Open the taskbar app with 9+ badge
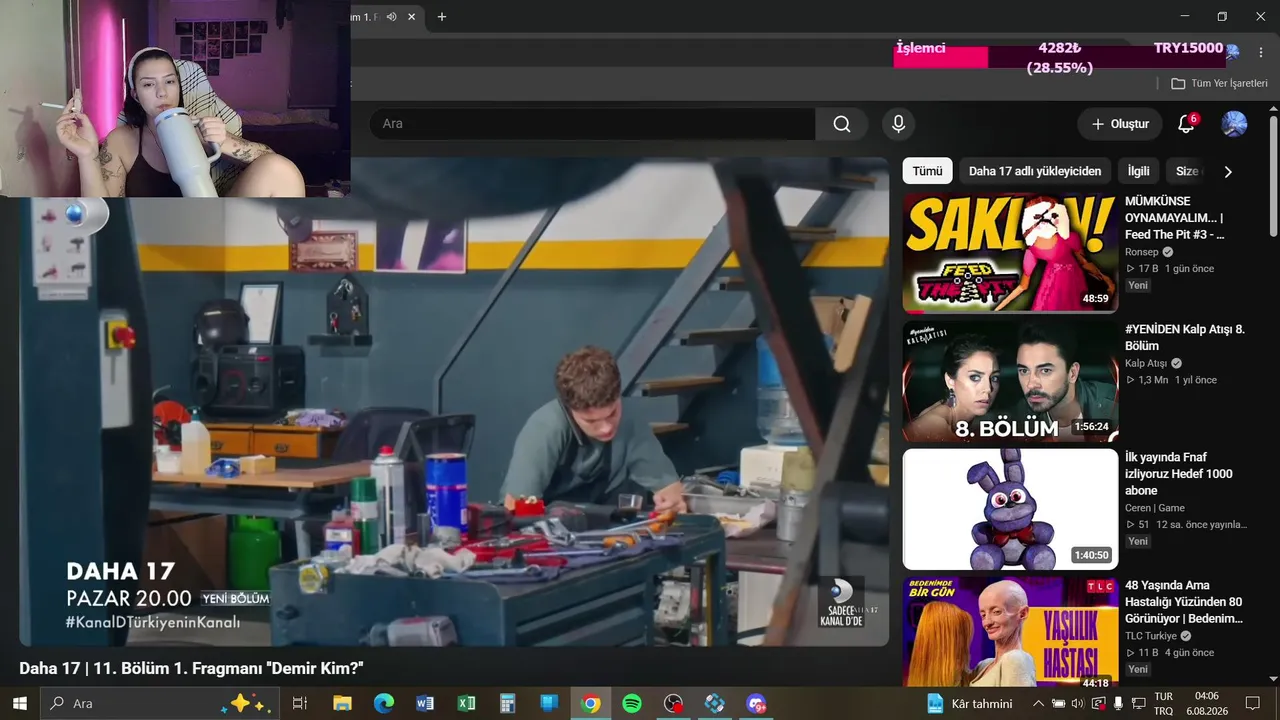 pyautogui.click(x=756, y=703)
